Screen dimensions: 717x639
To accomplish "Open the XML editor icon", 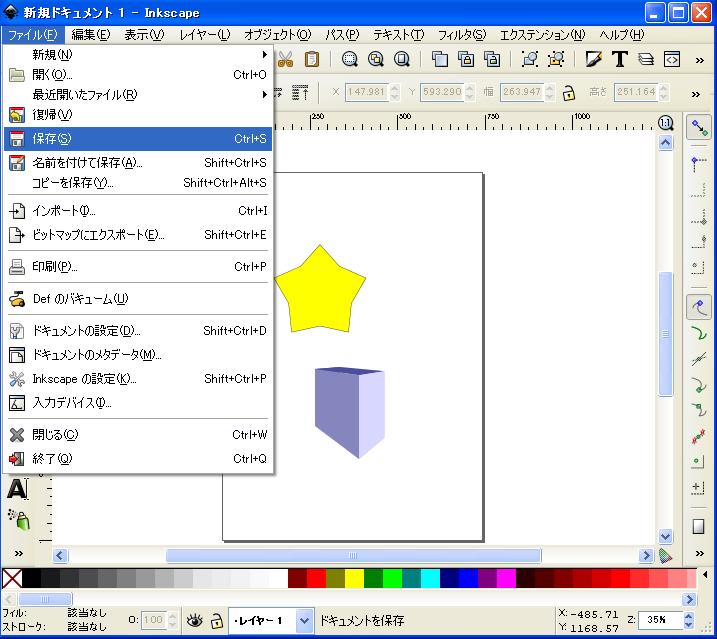I will [x=672, y=59].
